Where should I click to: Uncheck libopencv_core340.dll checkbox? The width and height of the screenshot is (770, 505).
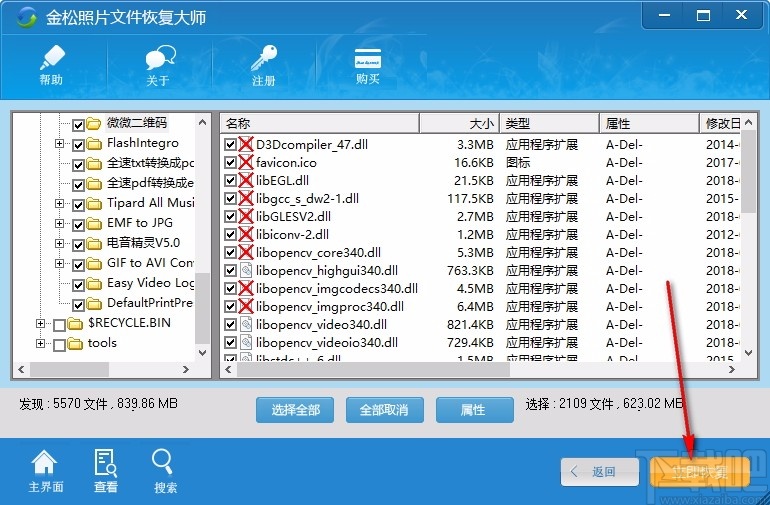click(x=230, y=252)
